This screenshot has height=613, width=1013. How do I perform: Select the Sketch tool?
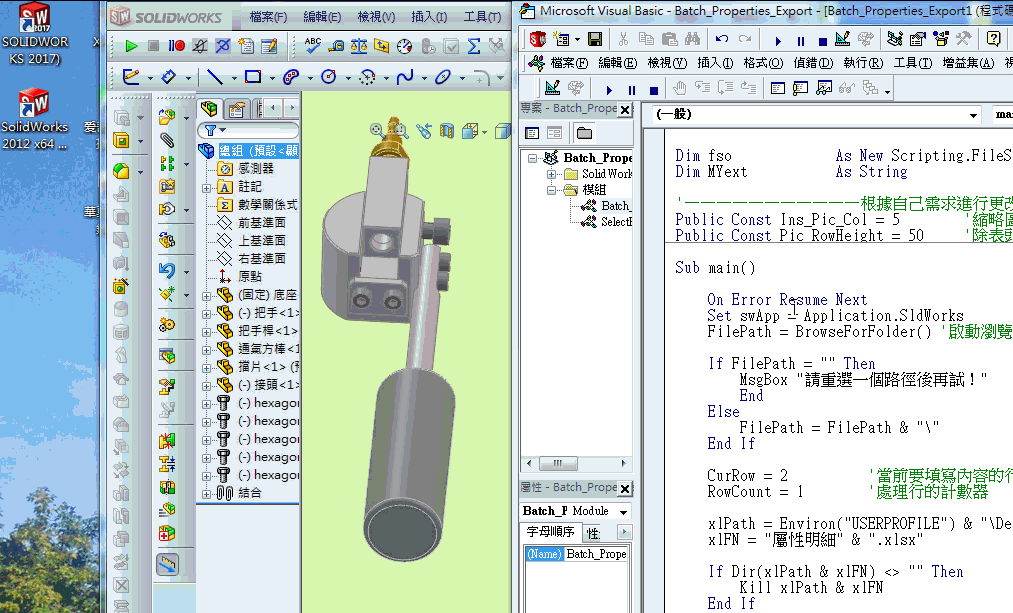click(x=131, y=78)
